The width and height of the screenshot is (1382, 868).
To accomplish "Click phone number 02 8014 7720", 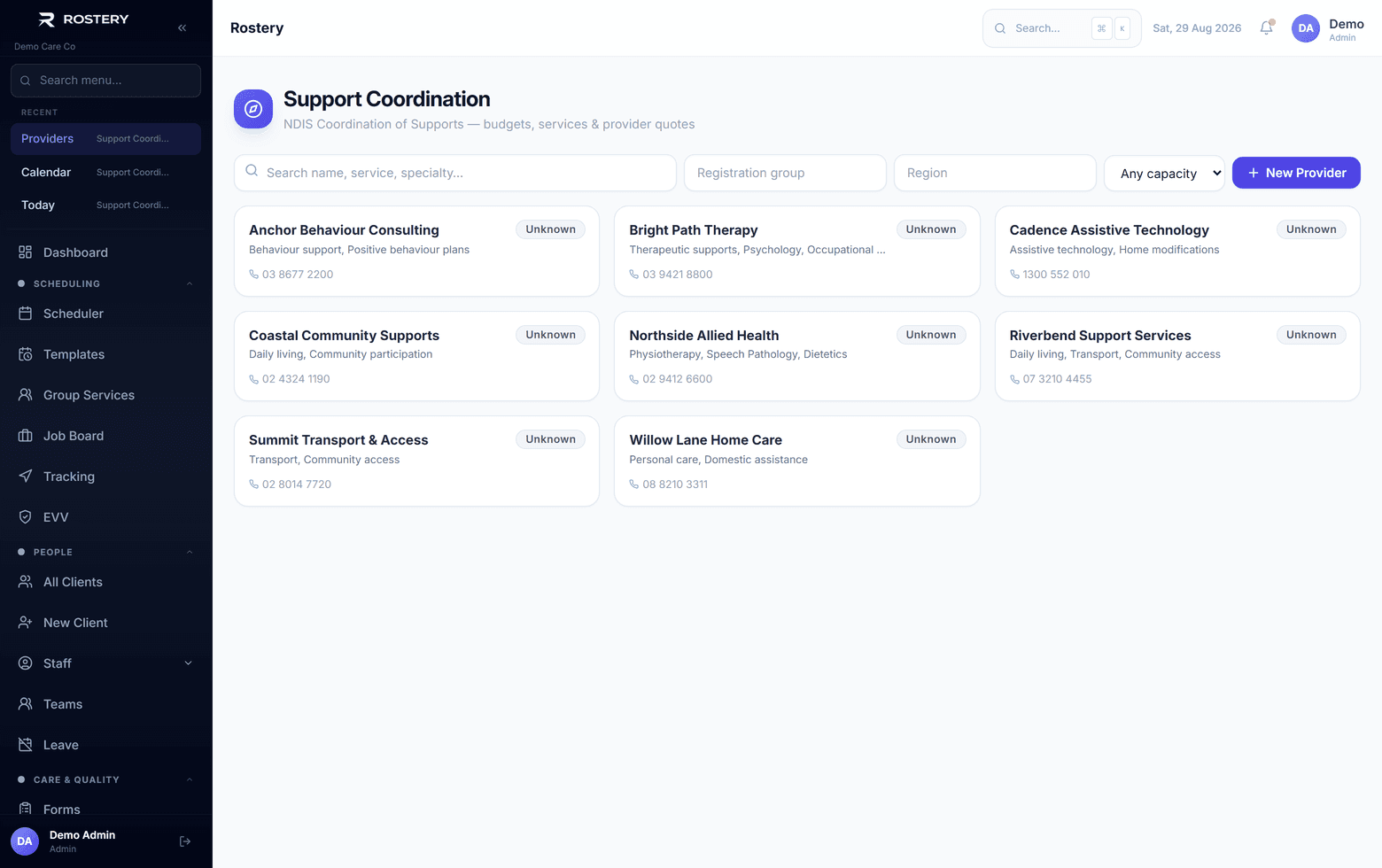I will [x=297, y=484].
